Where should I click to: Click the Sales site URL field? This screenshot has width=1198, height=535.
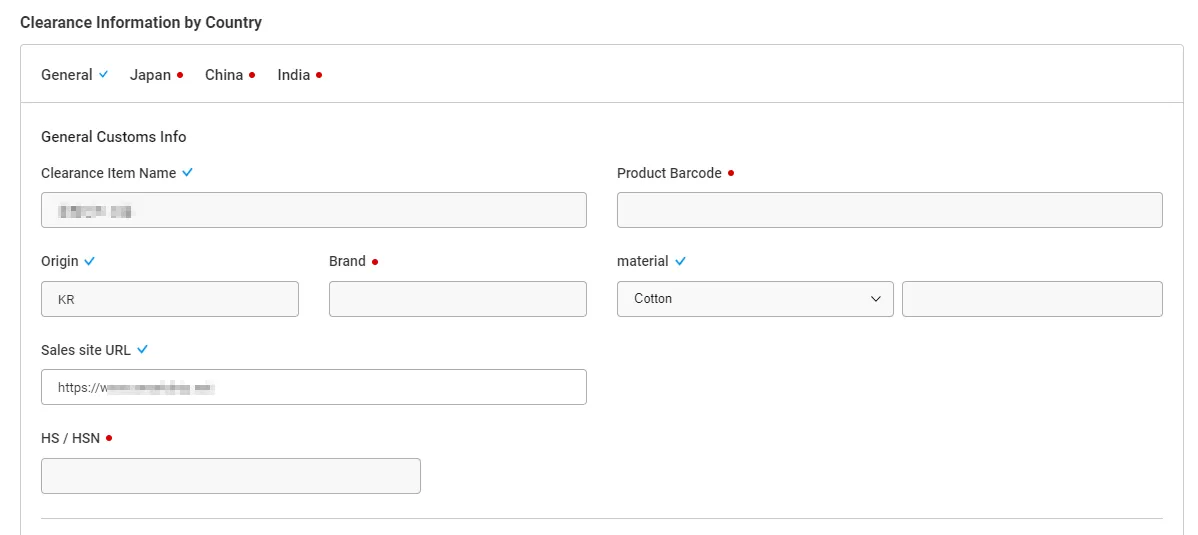pos(313,387)
